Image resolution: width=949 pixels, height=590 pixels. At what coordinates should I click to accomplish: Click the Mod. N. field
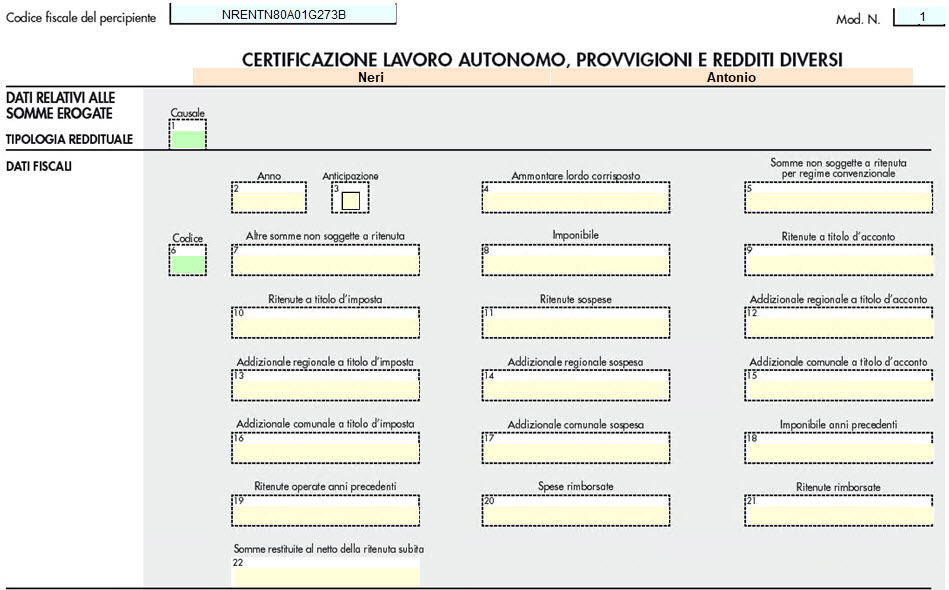coord(919,17)
